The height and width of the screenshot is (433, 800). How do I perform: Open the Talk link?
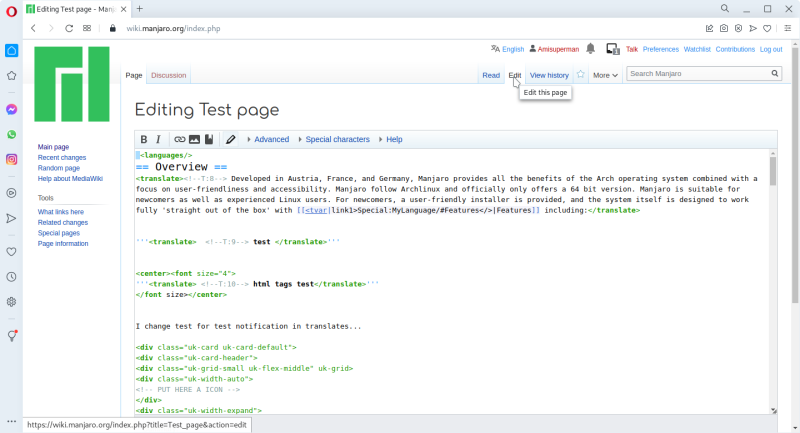point(632,49)
